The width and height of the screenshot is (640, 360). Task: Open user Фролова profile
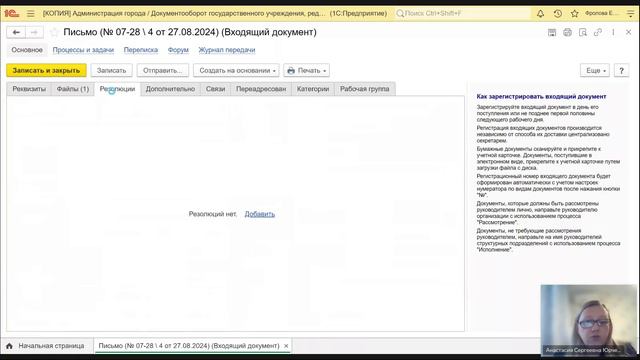[601, 13]
